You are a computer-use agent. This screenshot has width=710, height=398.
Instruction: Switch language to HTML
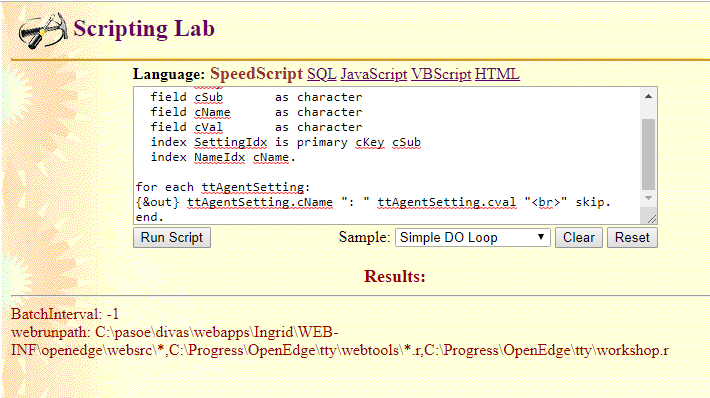pyautogui.click(x=497, y=74)
